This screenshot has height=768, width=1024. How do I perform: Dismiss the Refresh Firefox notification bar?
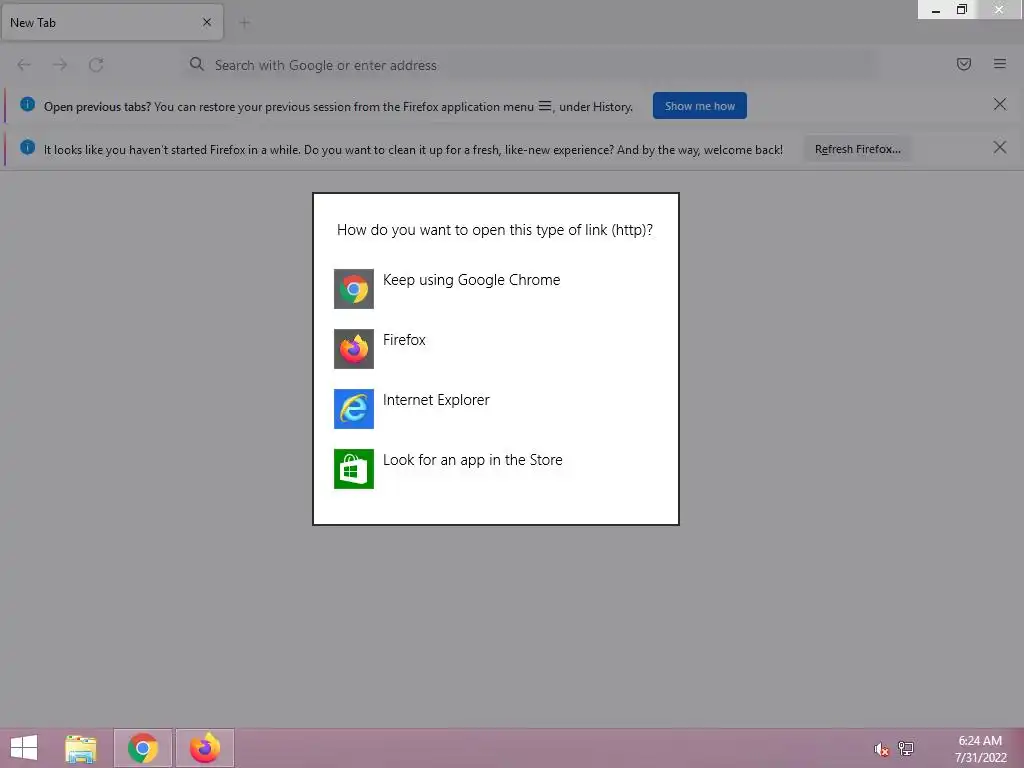tap(999, 148)
